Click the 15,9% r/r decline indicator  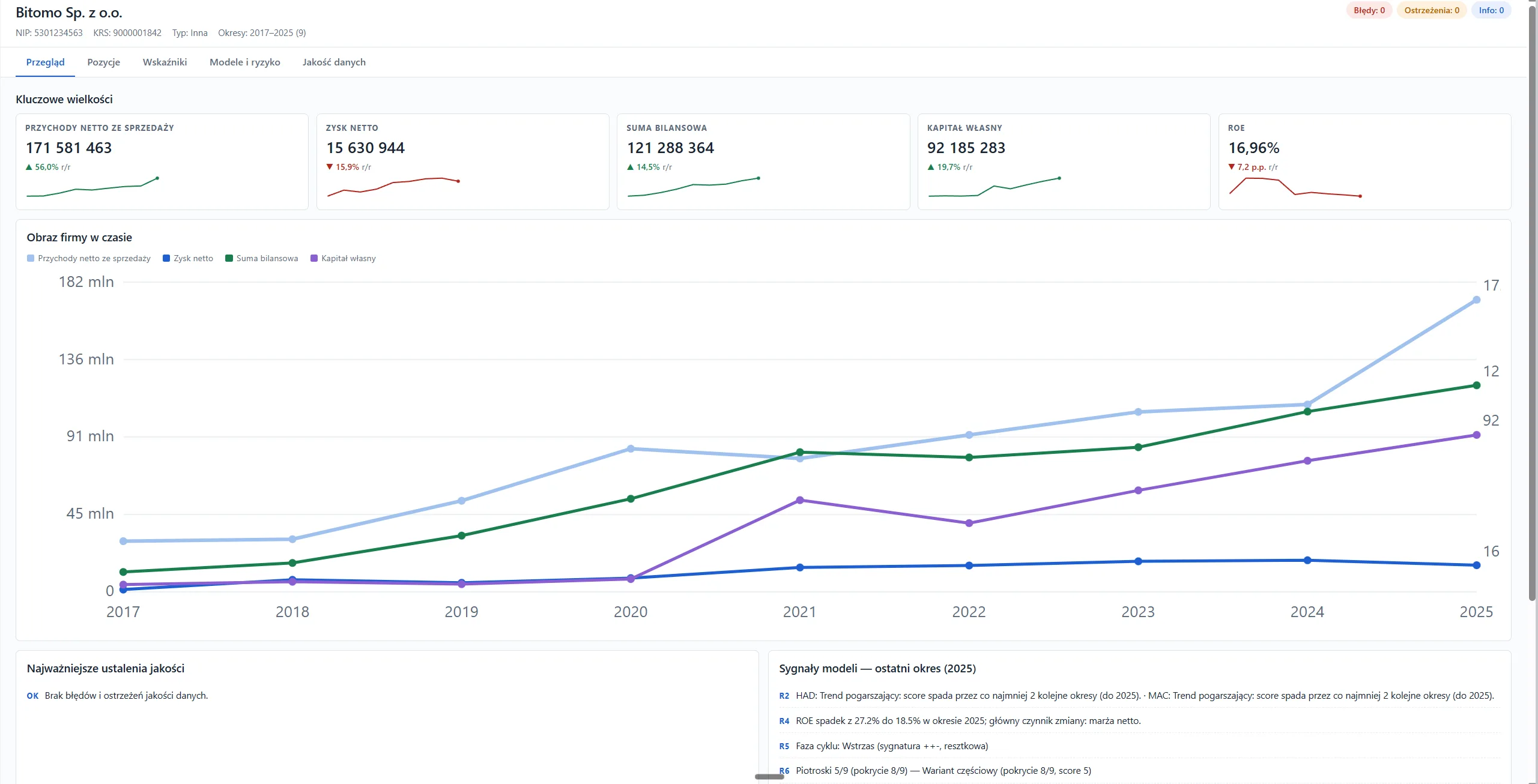[x=349, y=167]
